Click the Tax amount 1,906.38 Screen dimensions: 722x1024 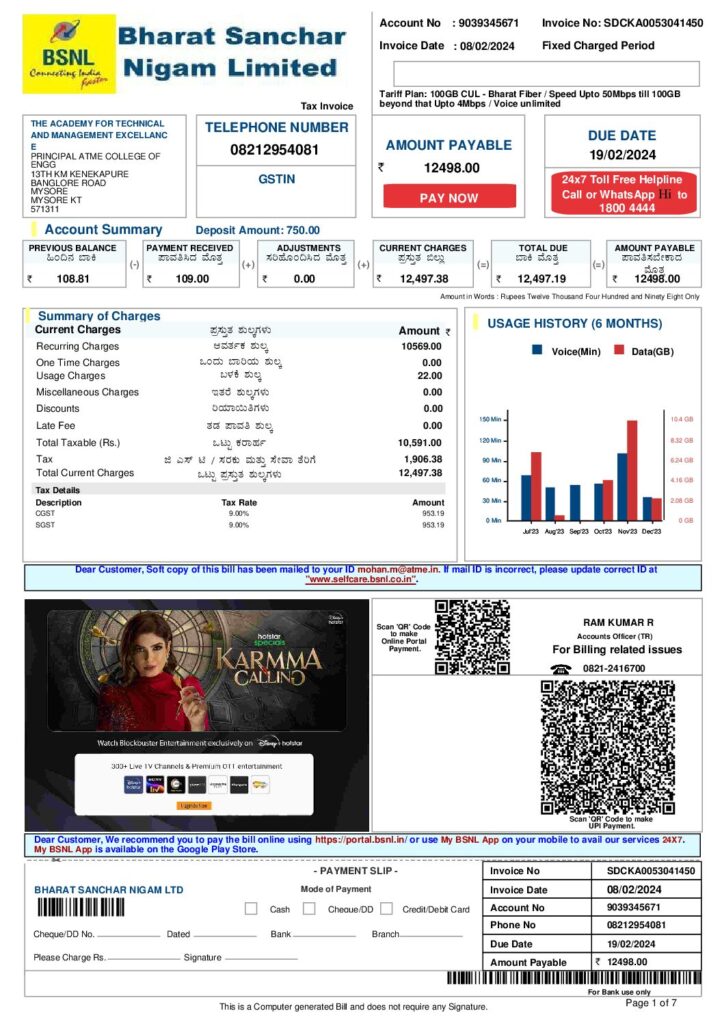point(423,459)
